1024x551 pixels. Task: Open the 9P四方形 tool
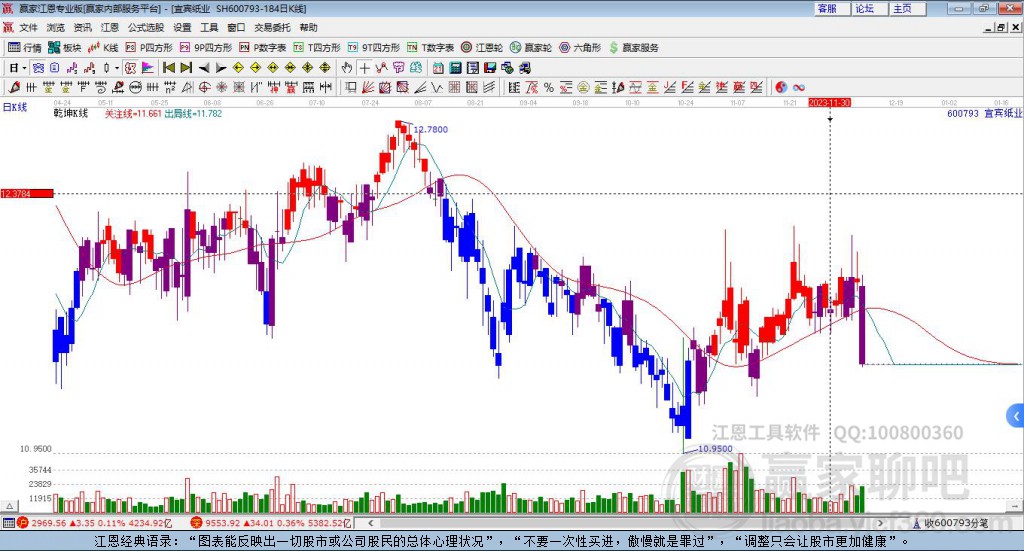(205, 48)
